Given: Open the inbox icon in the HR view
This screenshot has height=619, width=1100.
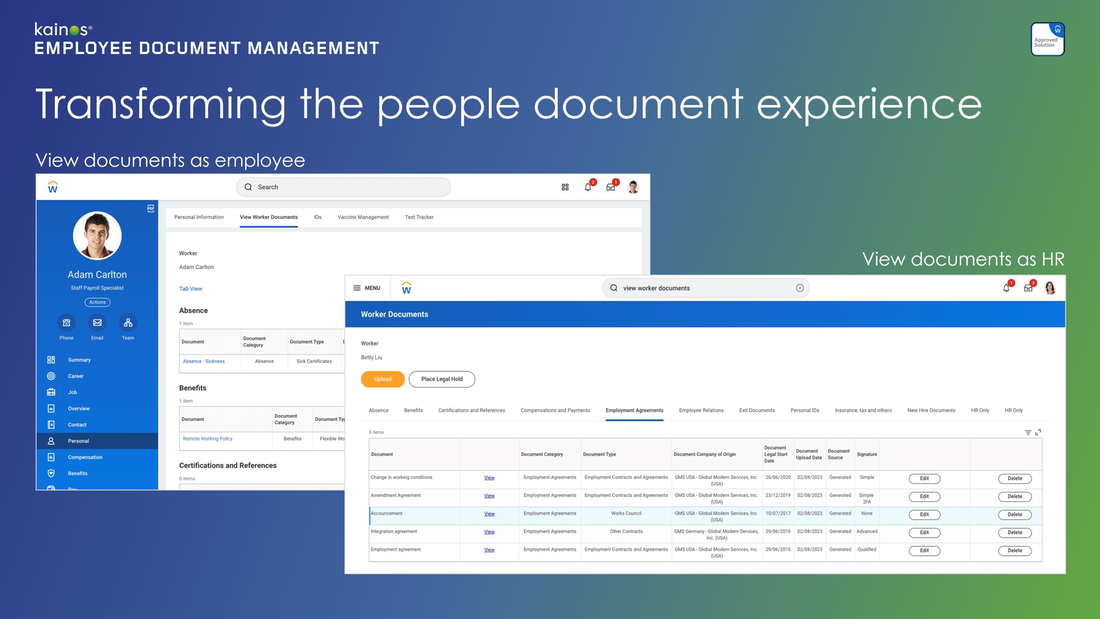Looking at the screenshot, I should click(1028, 288).
